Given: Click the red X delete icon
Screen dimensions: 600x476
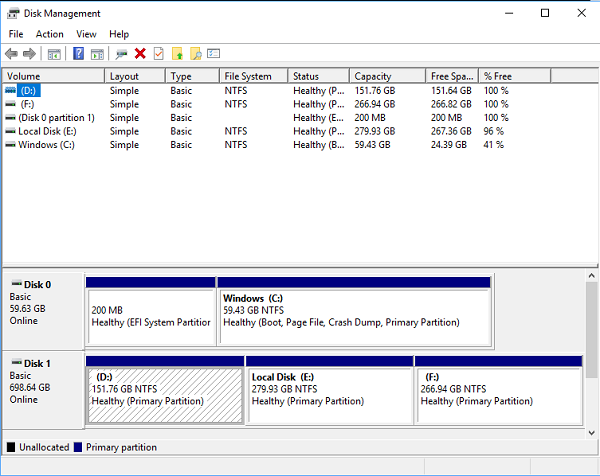Looking at the screenshot, I should [x=140, y=54].
